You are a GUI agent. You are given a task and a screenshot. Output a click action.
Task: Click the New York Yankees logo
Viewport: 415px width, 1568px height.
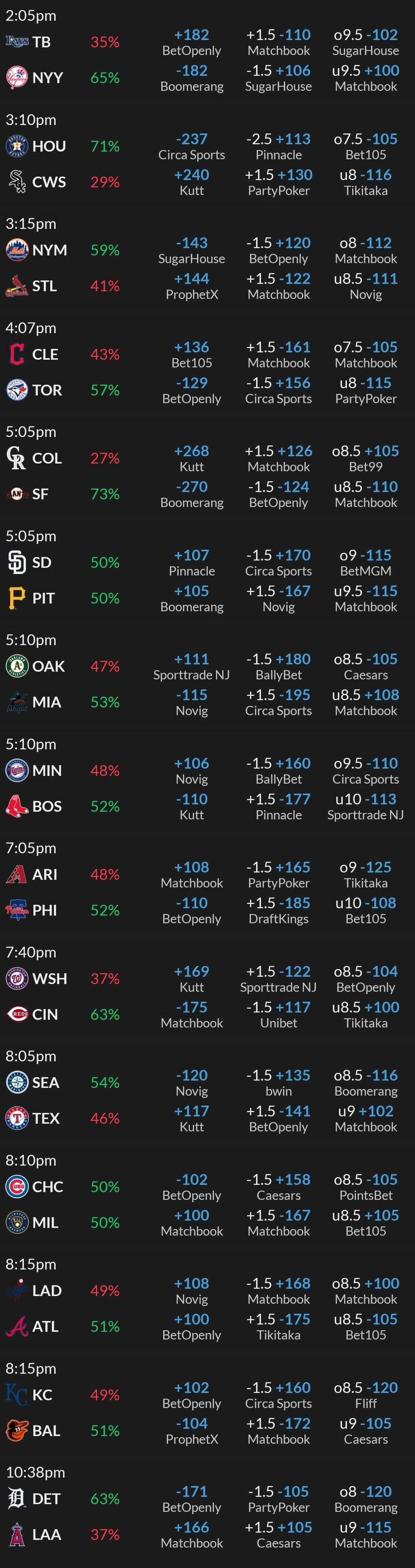(x=17, y=77)
